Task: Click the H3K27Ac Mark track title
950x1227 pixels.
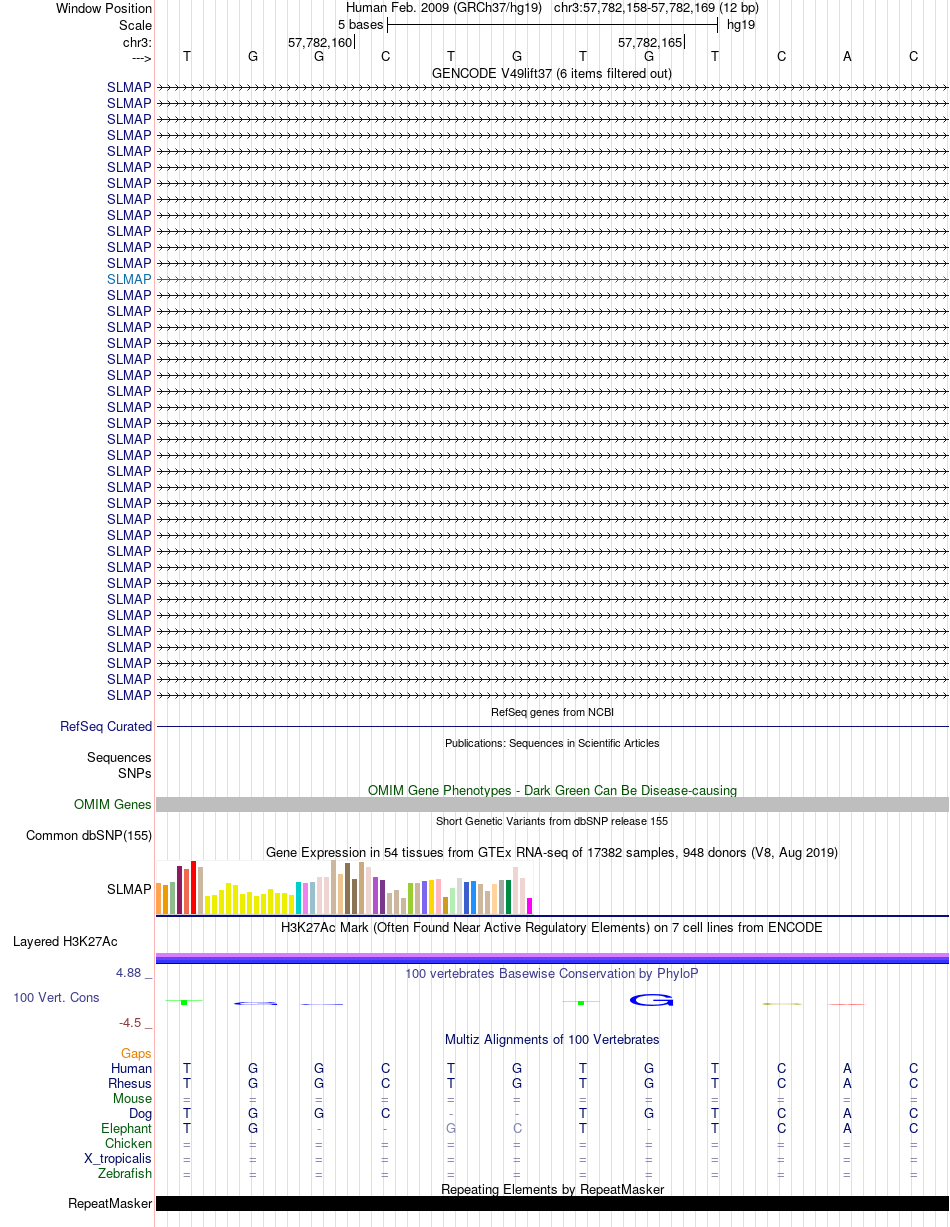Action: [552, 927]
